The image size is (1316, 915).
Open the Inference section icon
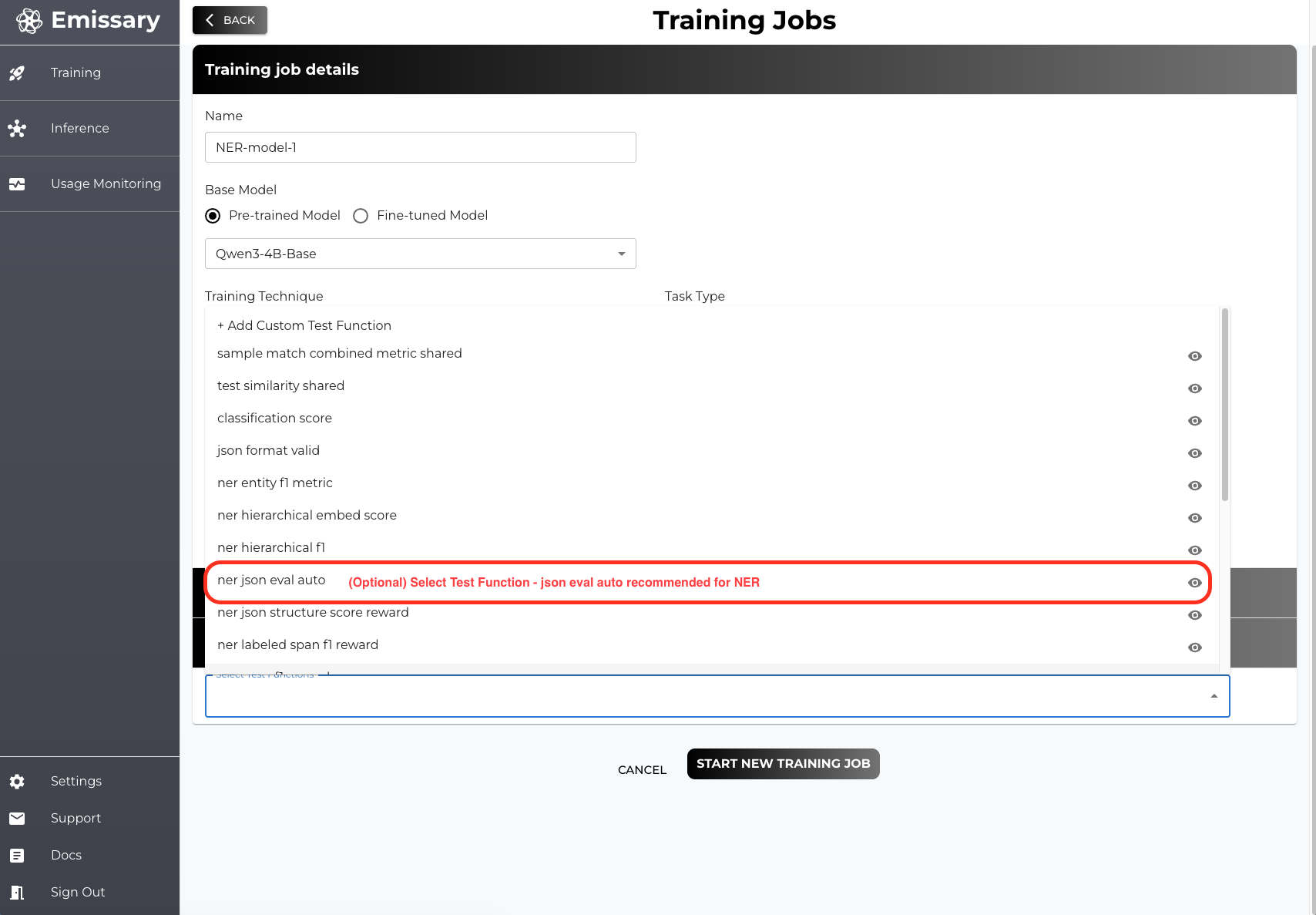pyautogui.click(x=17, y=129)
